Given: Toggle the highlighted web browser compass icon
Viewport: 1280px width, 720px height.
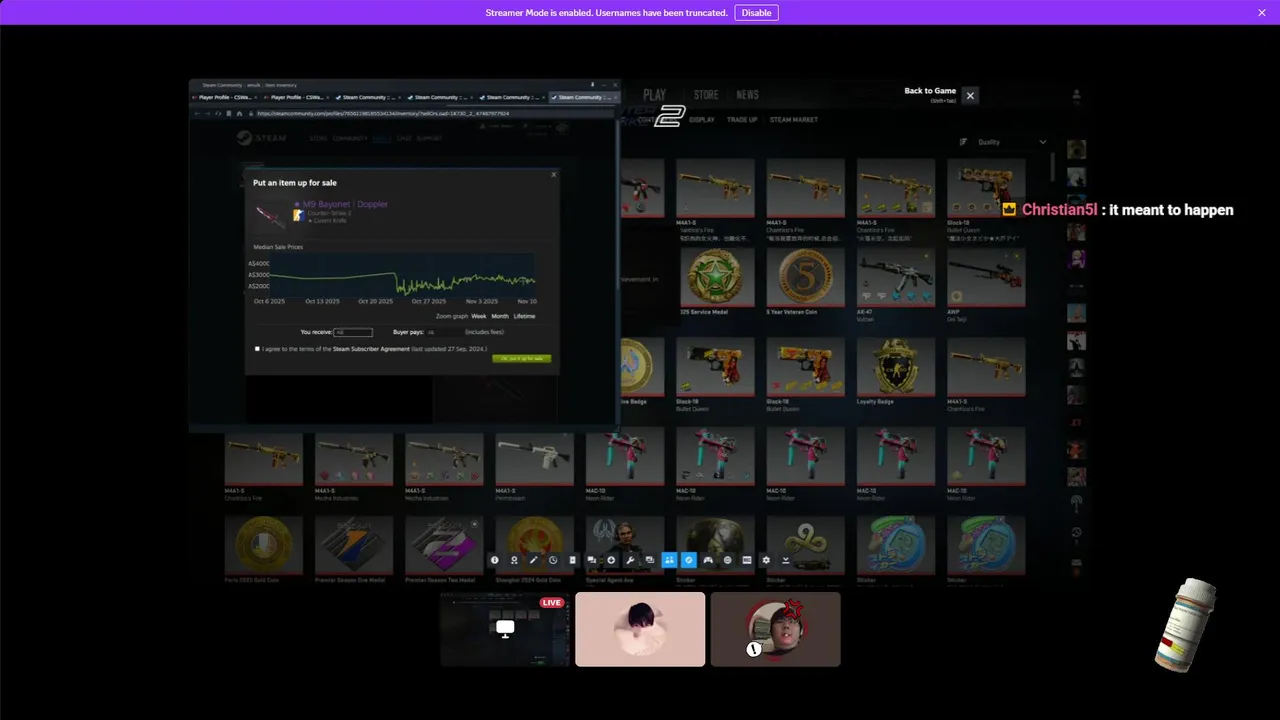Looking at the screenshot, I should (x=688, y=560).
